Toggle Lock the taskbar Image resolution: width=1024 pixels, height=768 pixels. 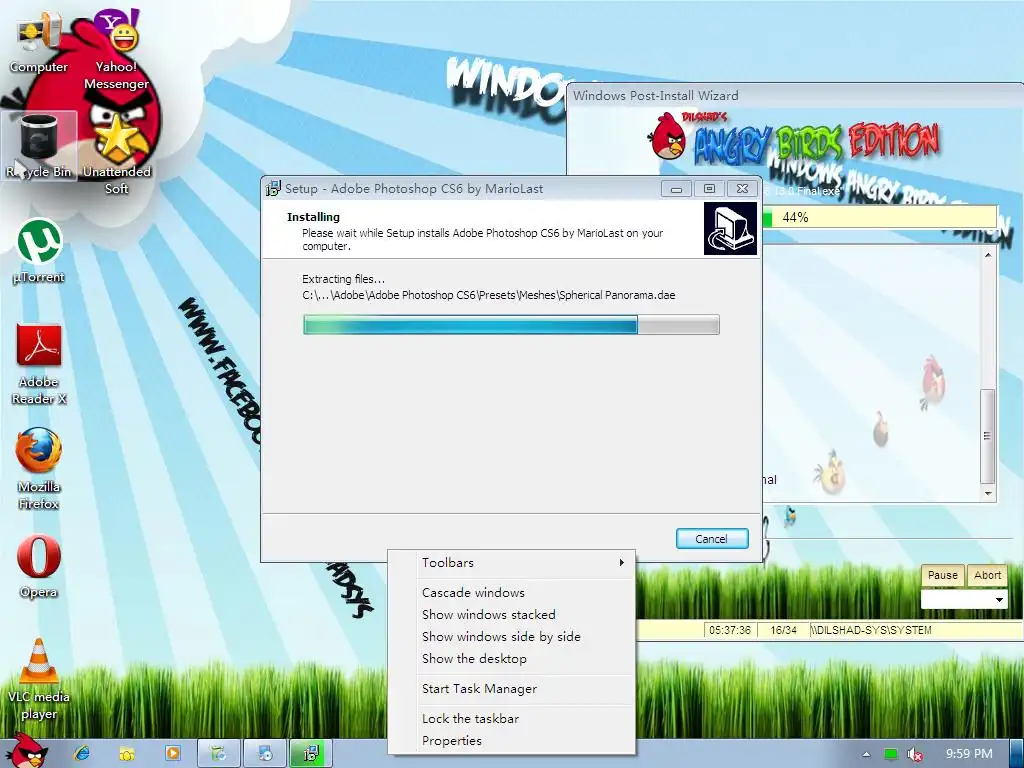click(511, 718)
